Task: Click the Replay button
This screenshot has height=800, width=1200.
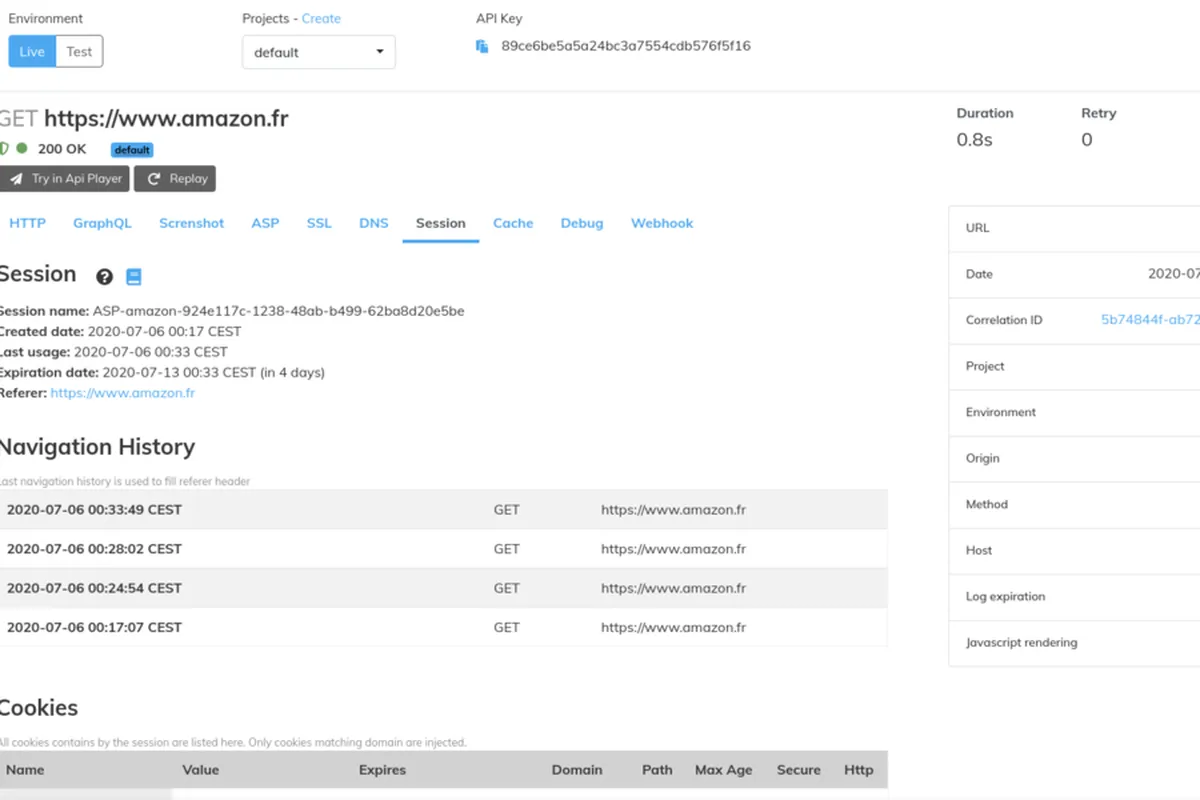Action: click(x=175, y=179)
